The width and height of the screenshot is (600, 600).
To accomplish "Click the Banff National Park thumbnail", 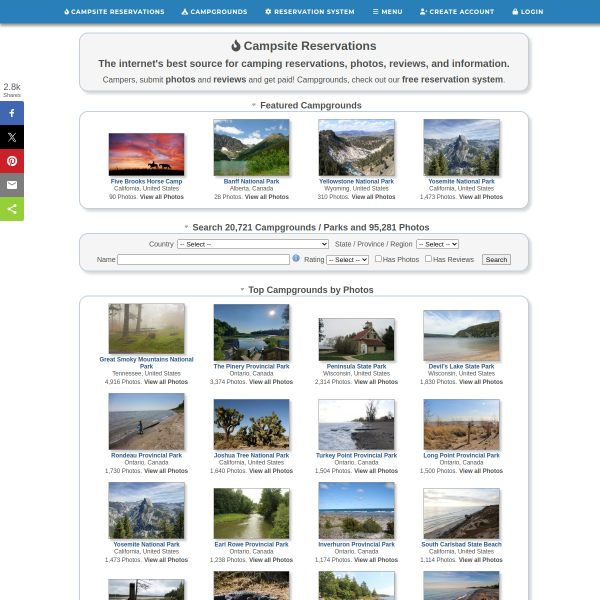I will pyautogui.click(x=251, y=147).
